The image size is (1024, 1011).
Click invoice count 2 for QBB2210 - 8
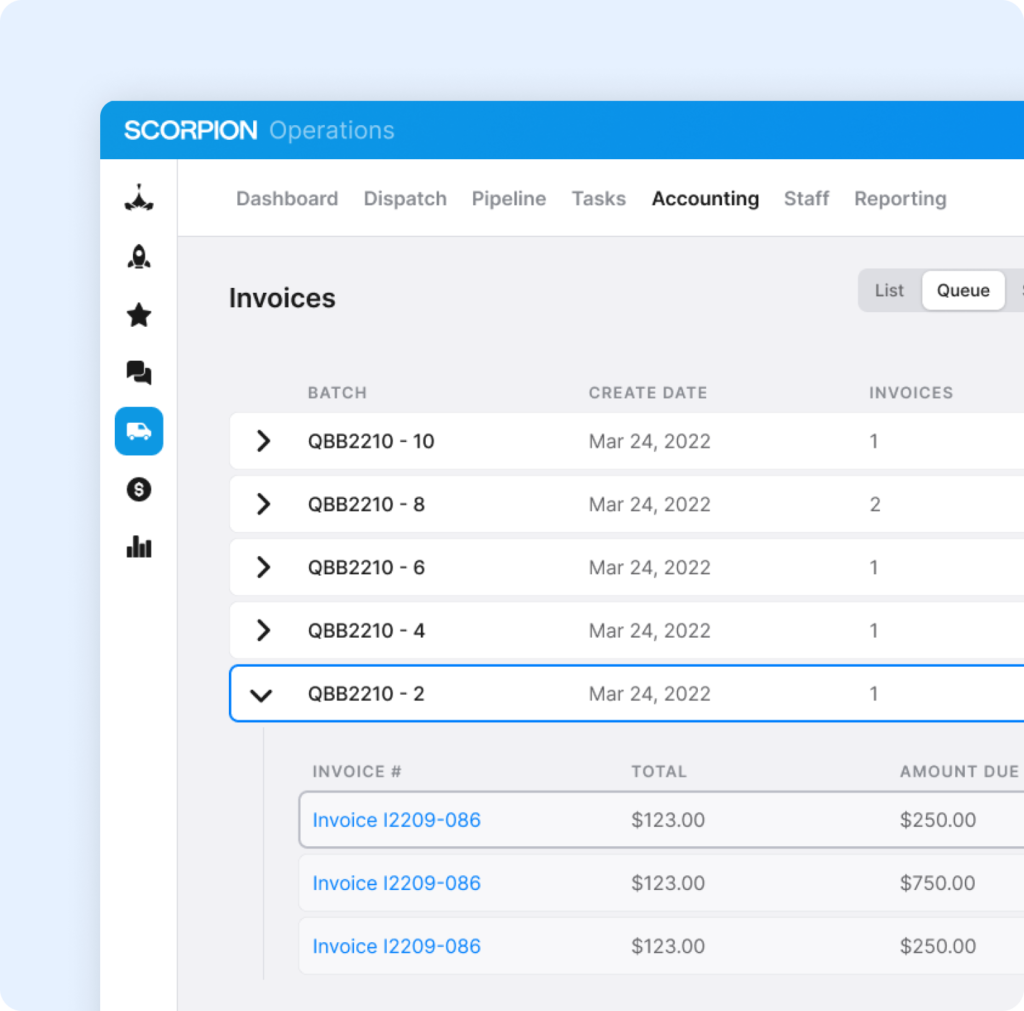point(875,504)
